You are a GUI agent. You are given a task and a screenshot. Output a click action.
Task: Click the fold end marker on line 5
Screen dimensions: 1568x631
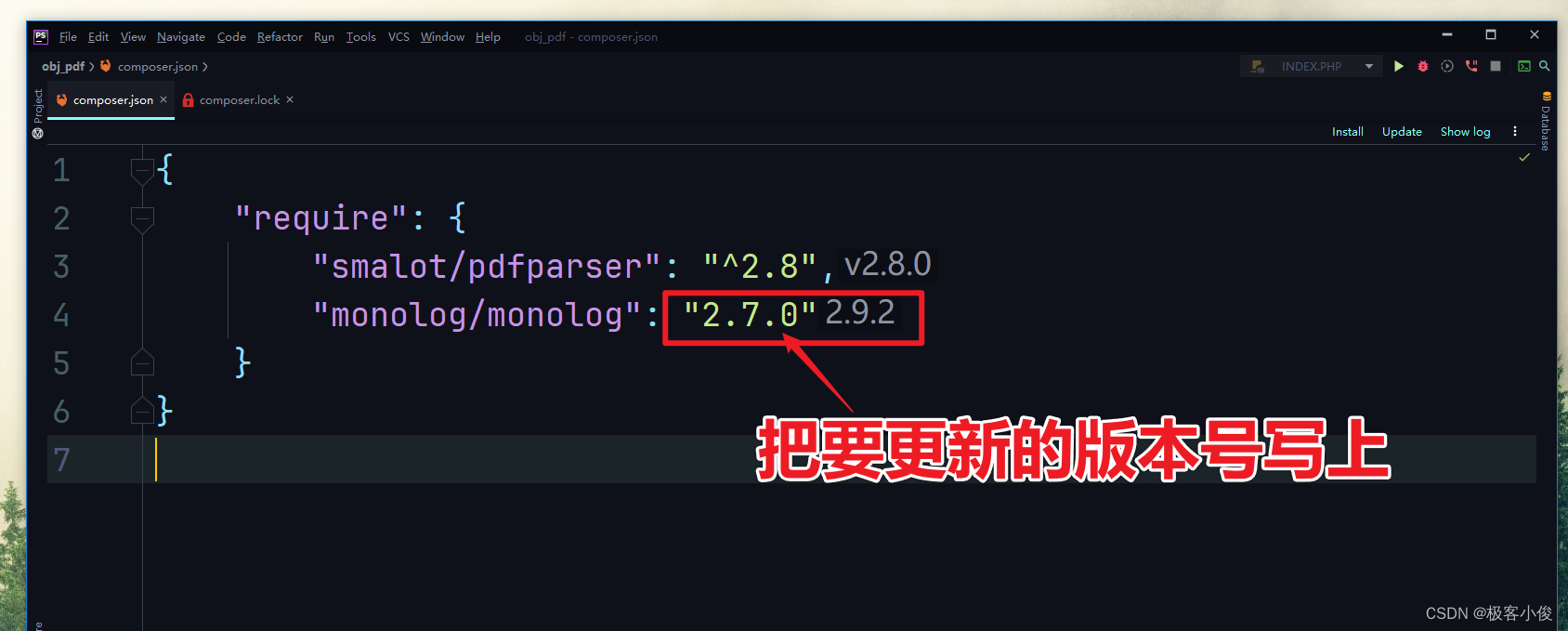pos(142,362)
